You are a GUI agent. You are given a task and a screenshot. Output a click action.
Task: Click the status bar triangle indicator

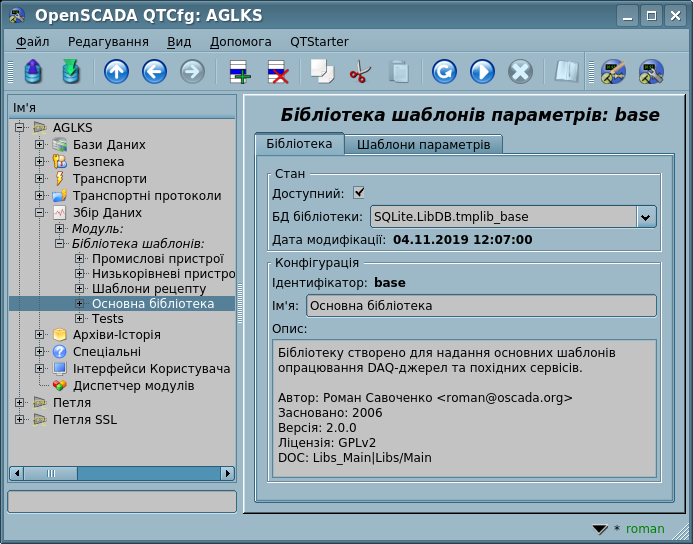[x=600, y=529]
